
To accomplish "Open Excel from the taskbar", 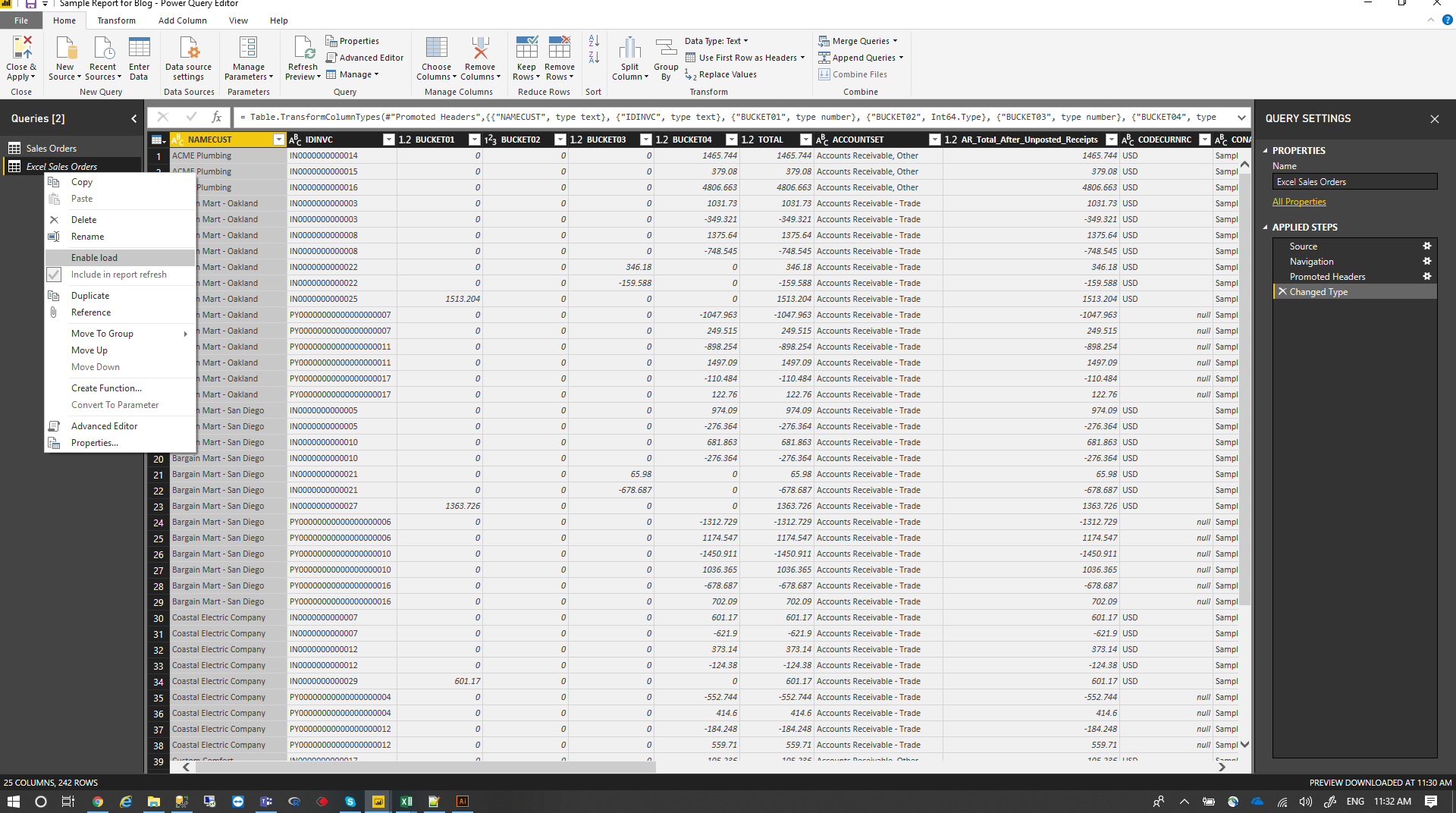I will click(406, 802).
